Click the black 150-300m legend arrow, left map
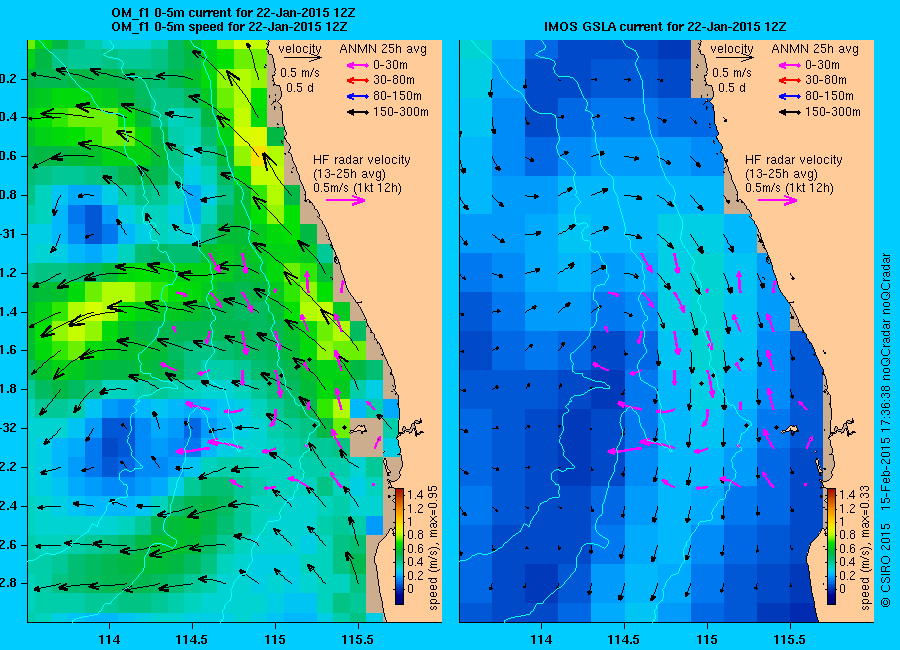Image resolution: width=900 pixels, height=650 pixels. pos(358,113)
